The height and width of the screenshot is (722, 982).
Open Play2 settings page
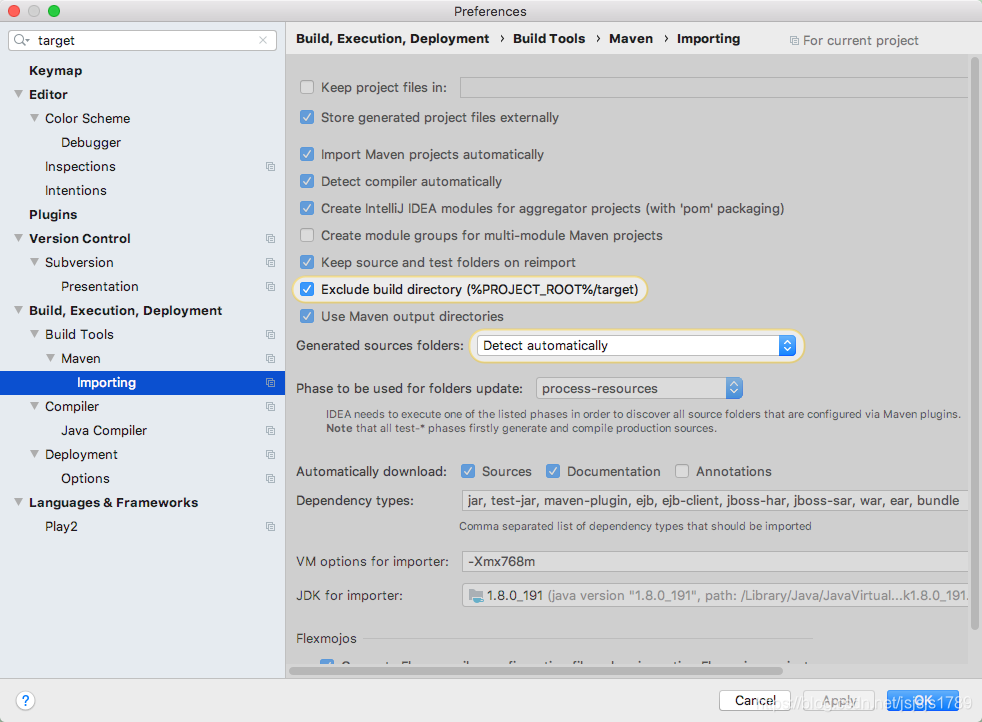coord(61,527)
